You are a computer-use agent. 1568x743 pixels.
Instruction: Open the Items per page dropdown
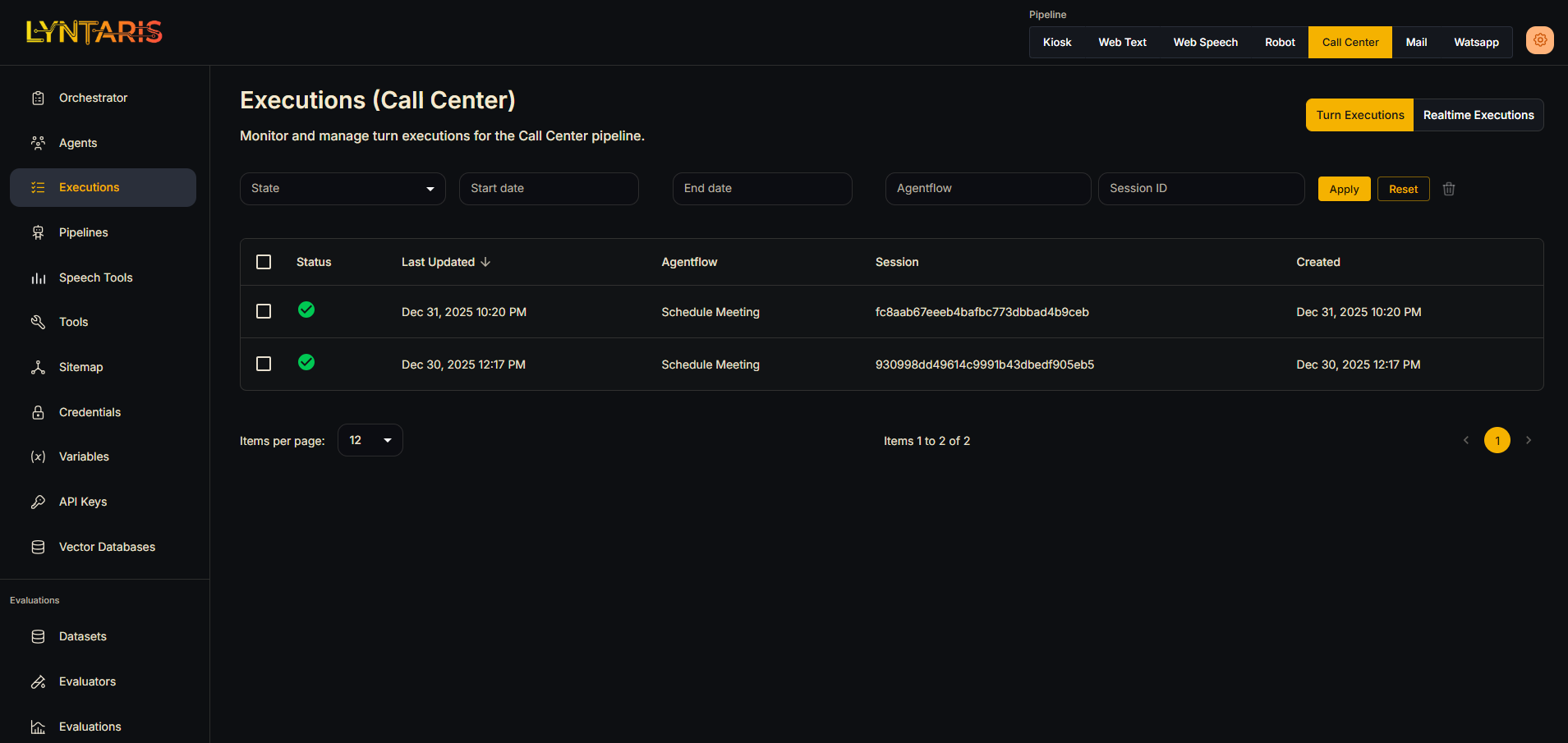[x=370, y=440]
